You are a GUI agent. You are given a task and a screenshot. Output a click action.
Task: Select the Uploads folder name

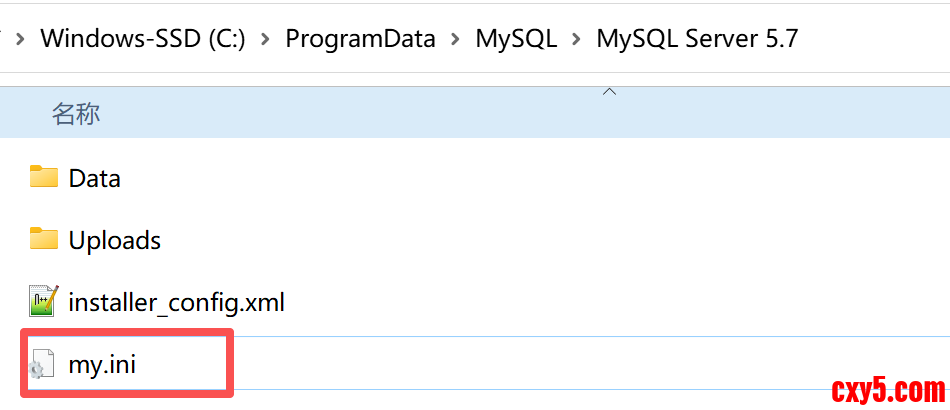pos(115,241)
